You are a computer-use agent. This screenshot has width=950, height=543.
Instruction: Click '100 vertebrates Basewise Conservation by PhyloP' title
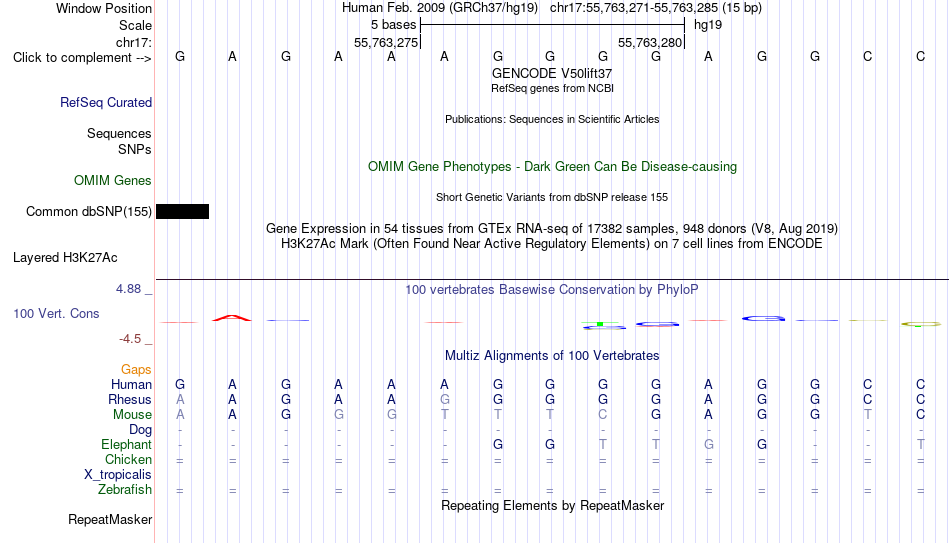552,290
